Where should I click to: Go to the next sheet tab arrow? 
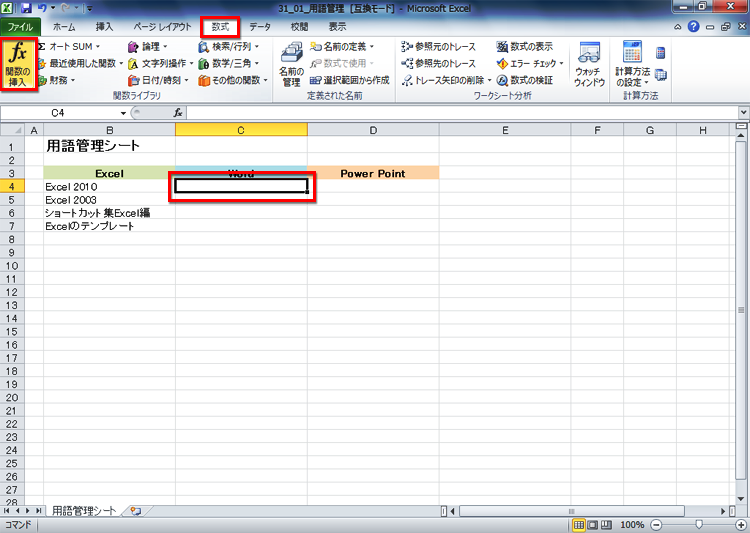[x=28, y=511]
